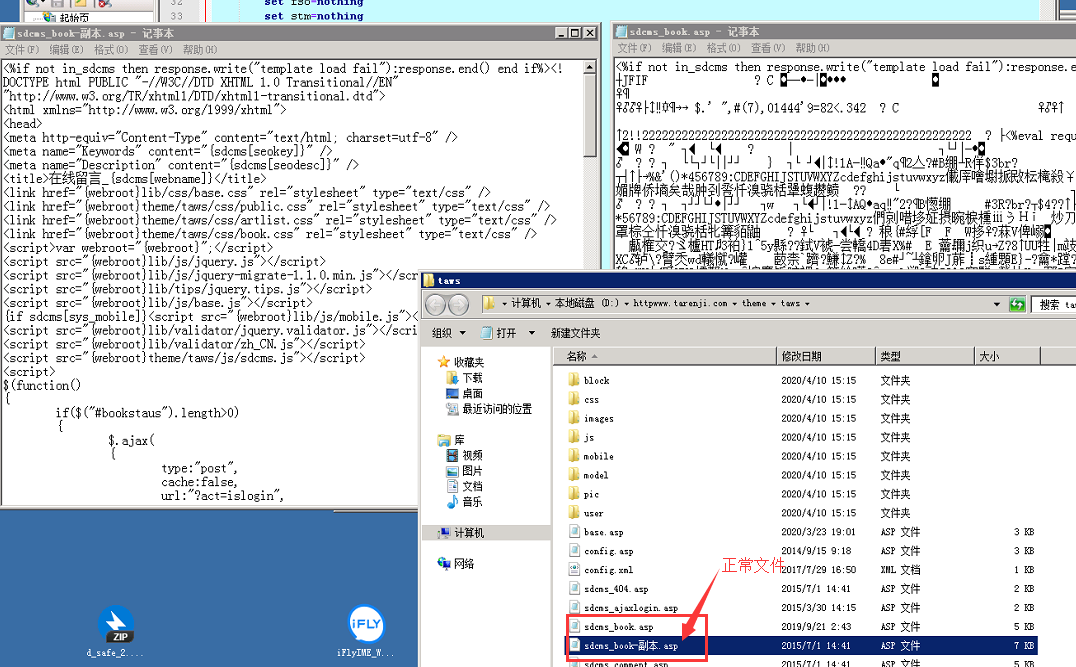Click the 打开 open button
Screen dimensions: 1076x667
pos(499,333)
